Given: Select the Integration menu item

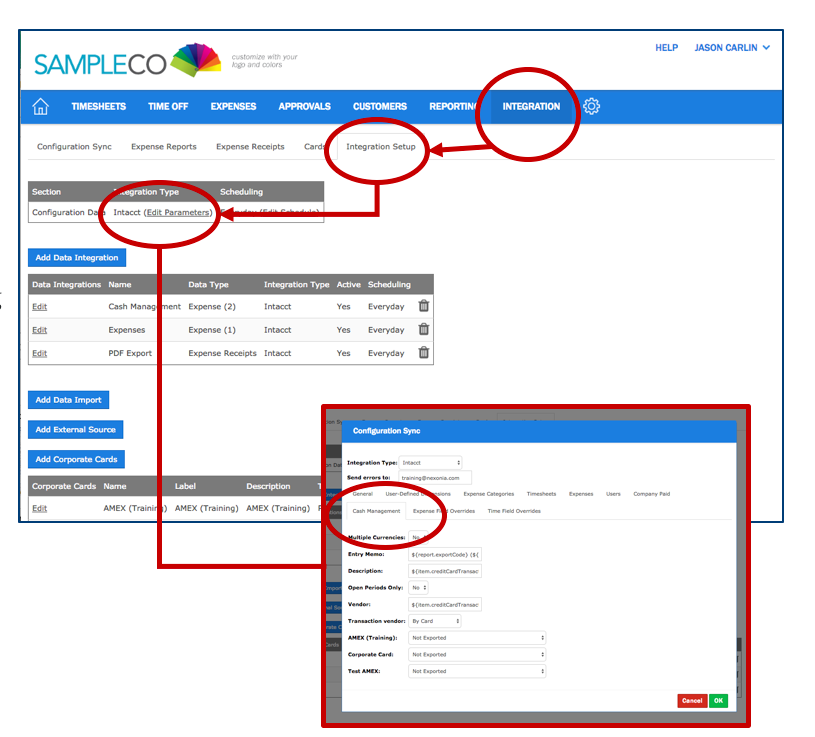Looking at the screenshot, I should [531, 107].
